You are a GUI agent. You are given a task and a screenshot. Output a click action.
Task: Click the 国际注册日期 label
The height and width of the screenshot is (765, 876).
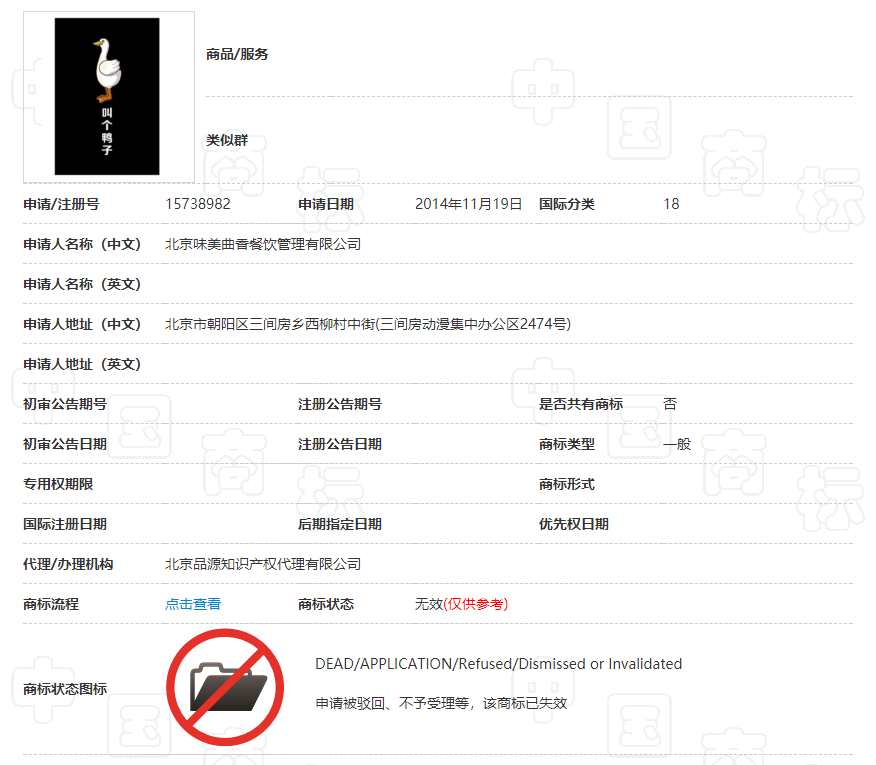(x=65, y=524)
